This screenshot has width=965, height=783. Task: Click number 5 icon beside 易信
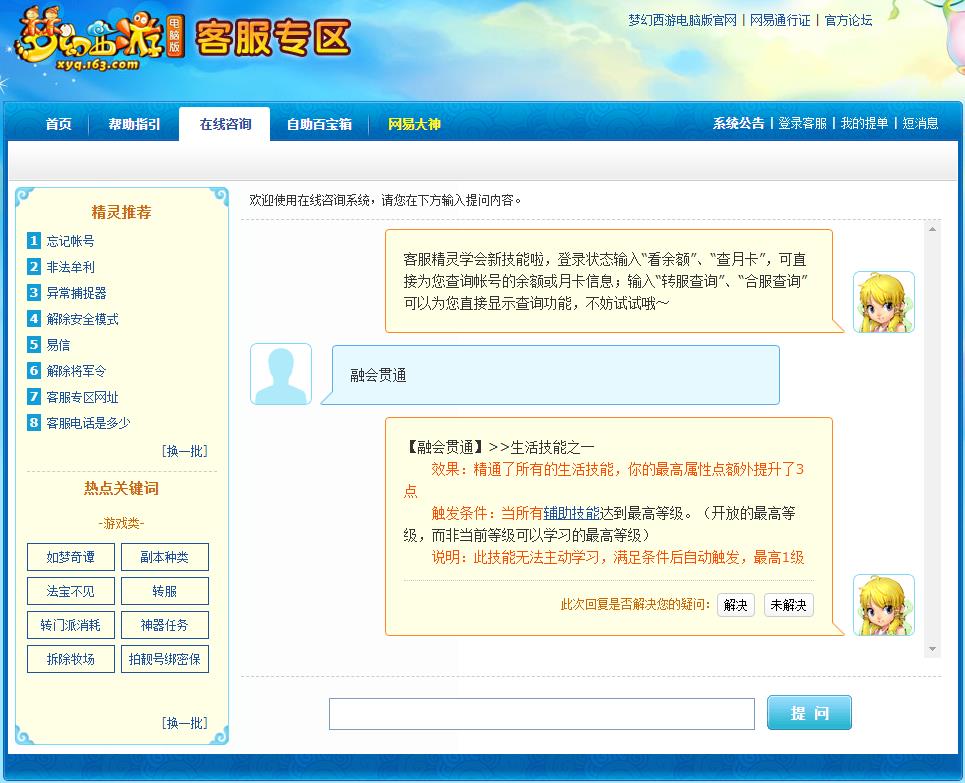click(34, 344)
